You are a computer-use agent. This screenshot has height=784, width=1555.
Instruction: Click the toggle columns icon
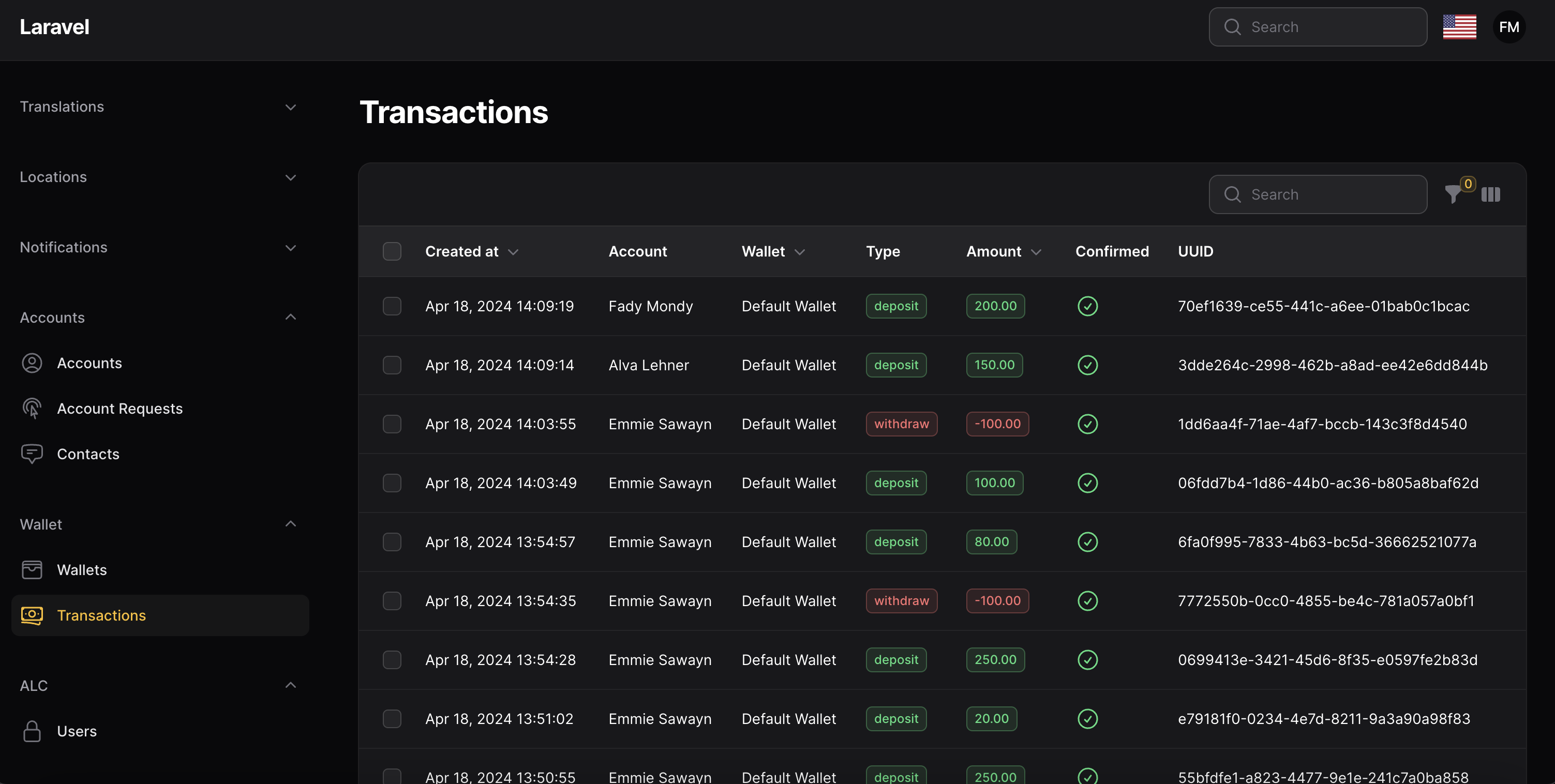coord(1490,194)
